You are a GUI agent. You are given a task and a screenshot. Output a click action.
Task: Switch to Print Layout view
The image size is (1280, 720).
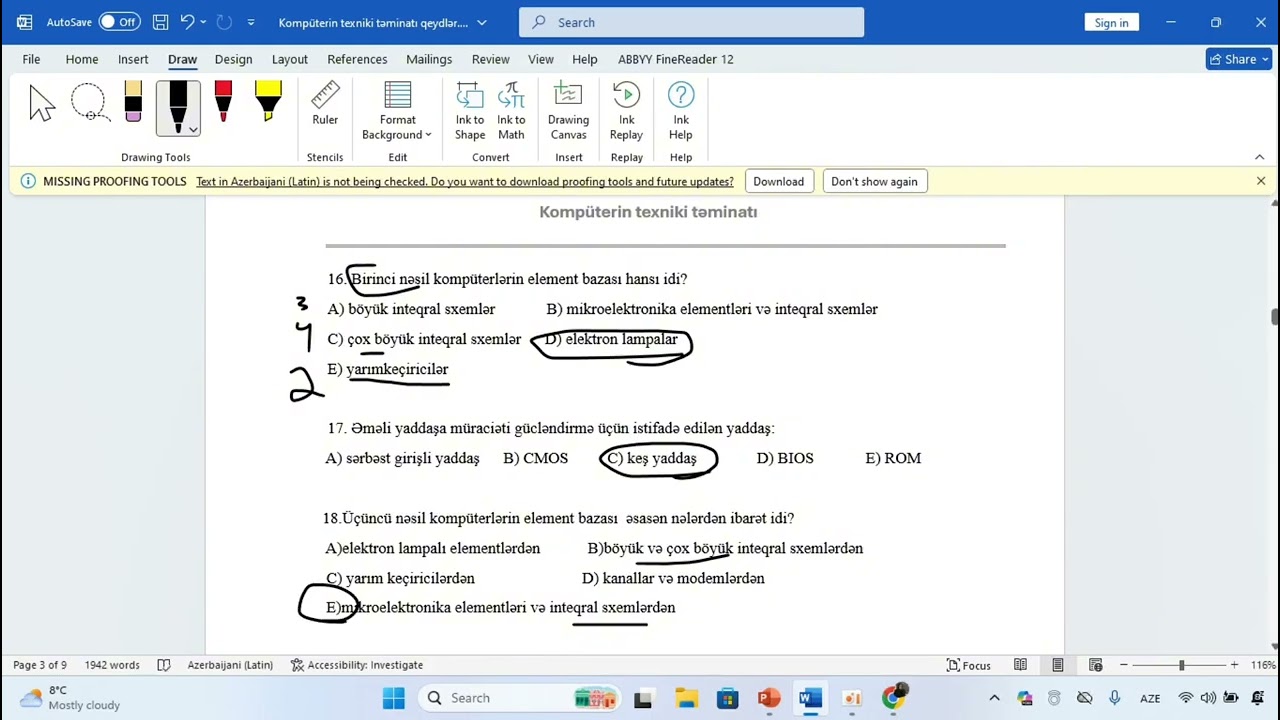click(x=1058, y=665)
